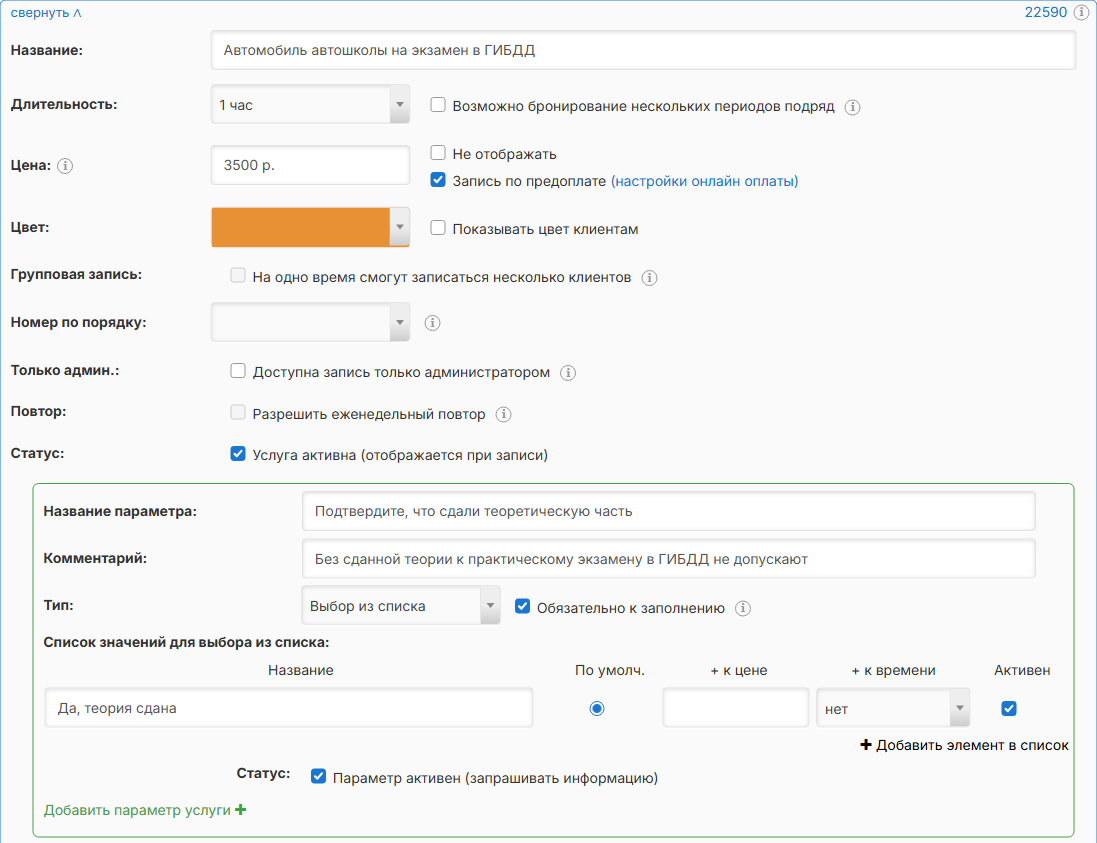
Task: Open the Тип dropdown showing Выбор из списка
Action: click(401, 606)
